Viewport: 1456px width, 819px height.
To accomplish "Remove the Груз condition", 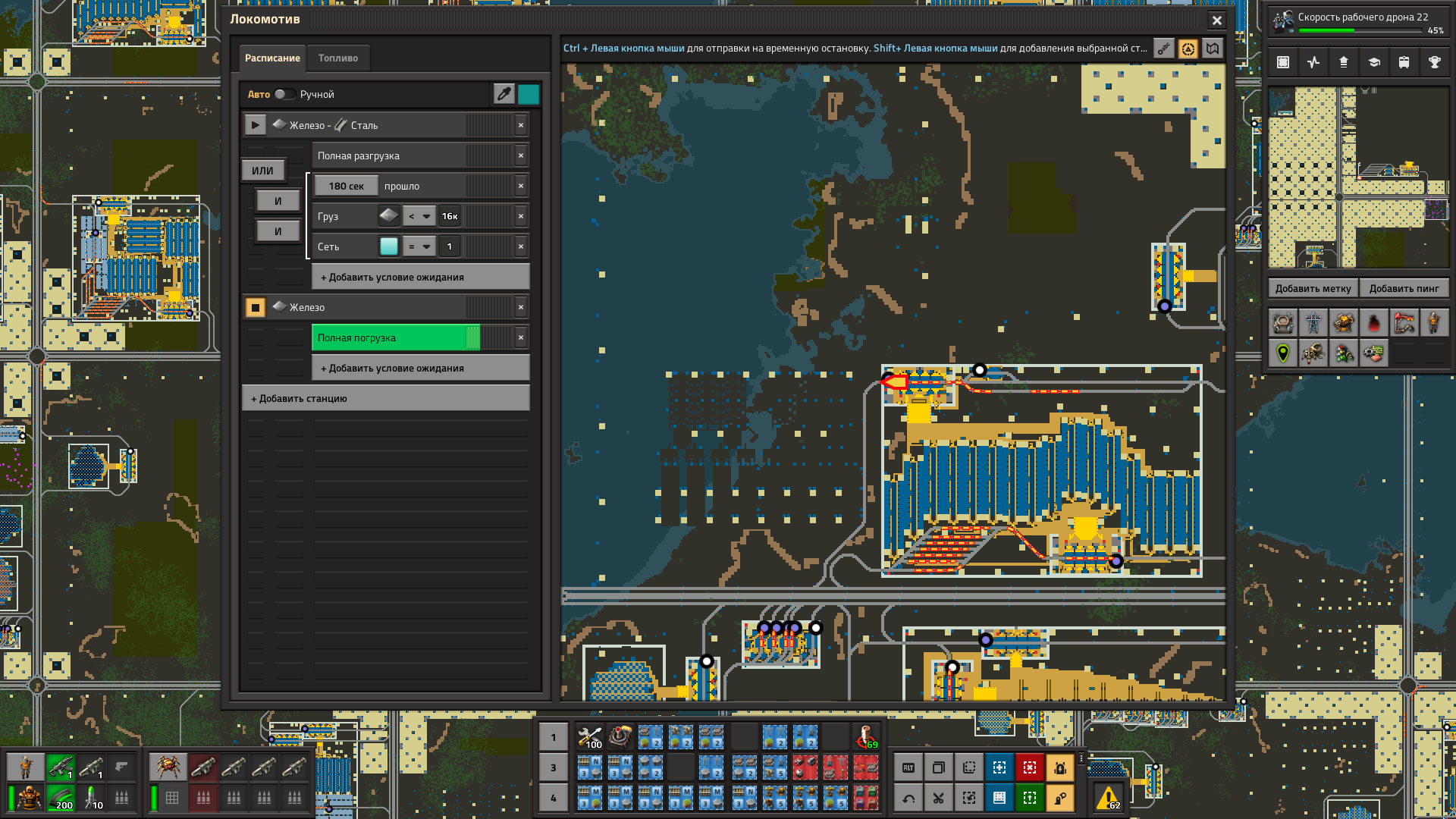I will tap(521, 216).
